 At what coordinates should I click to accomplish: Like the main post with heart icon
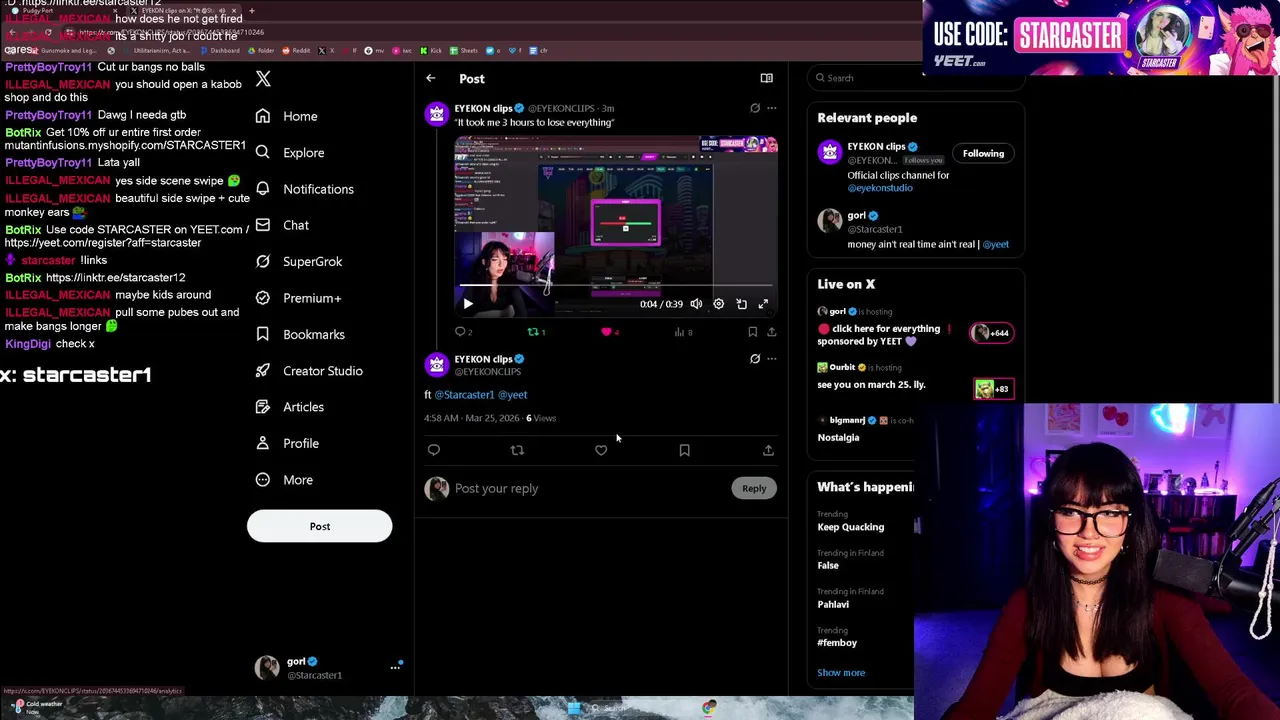point(601,450)
